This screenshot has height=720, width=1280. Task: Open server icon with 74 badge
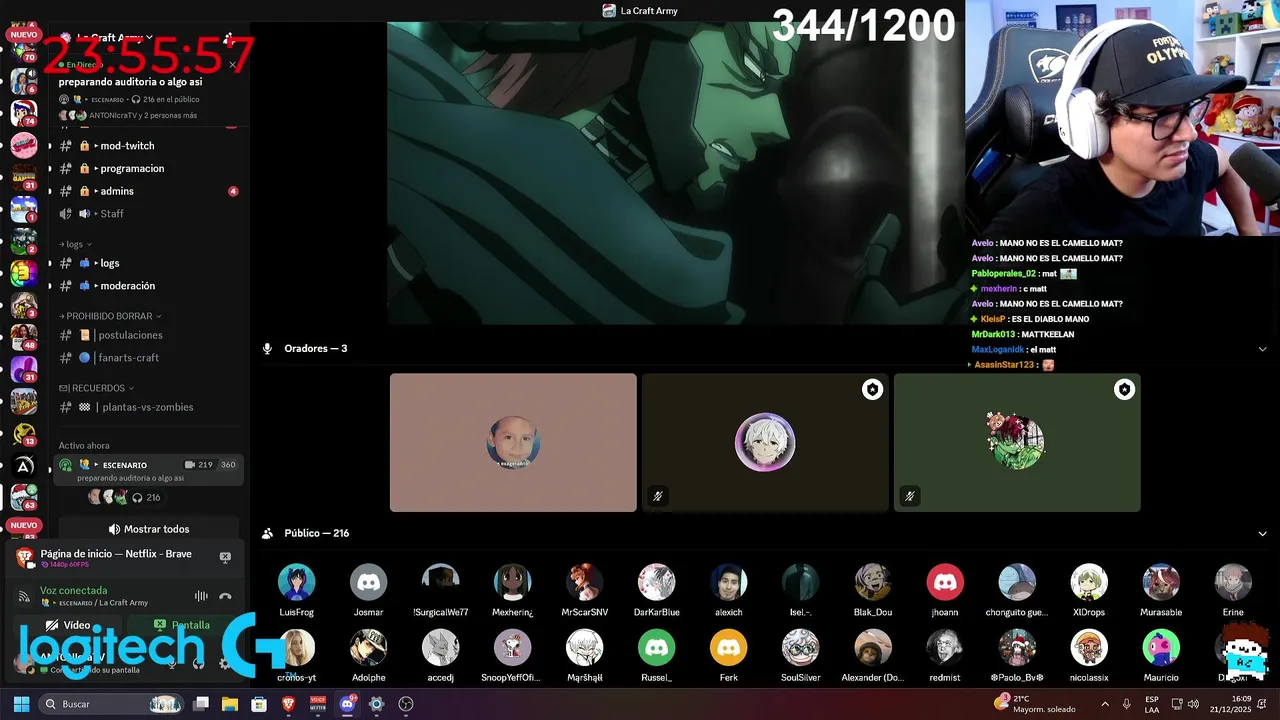24,113
